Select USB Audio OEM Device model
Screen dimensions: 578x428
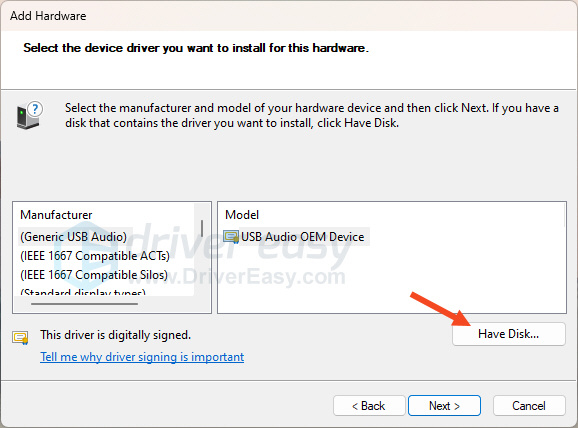[302, 237]
